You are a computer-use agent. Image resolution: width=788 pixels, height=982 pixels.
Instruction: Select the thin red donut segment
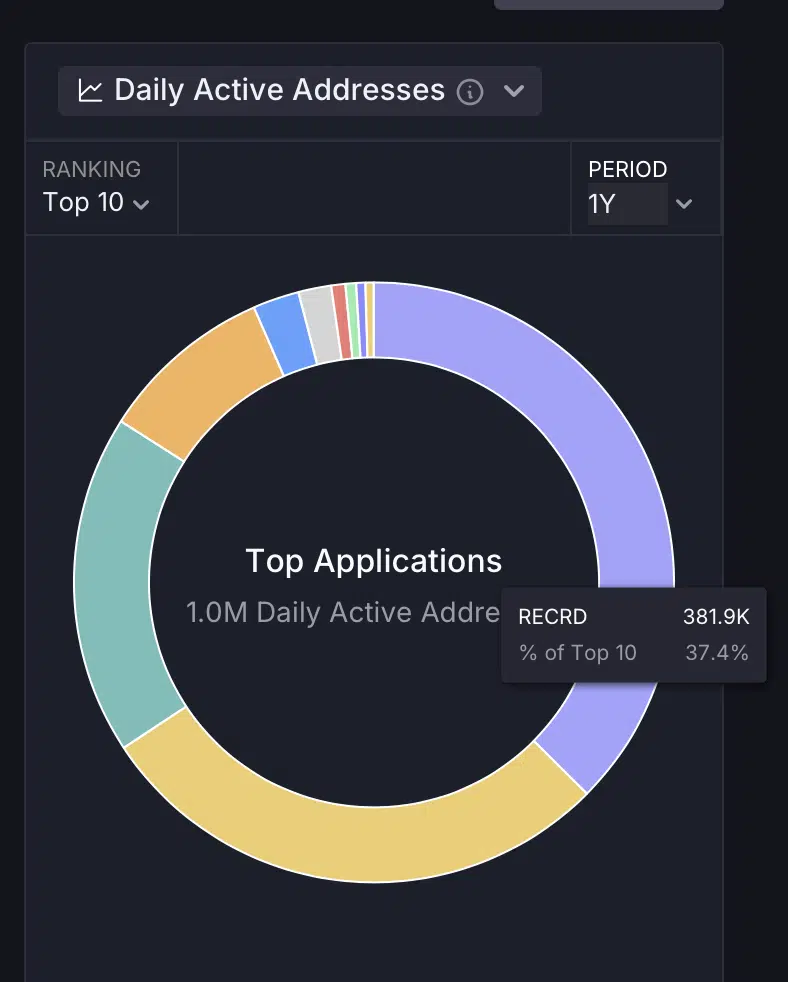[341, 321]
